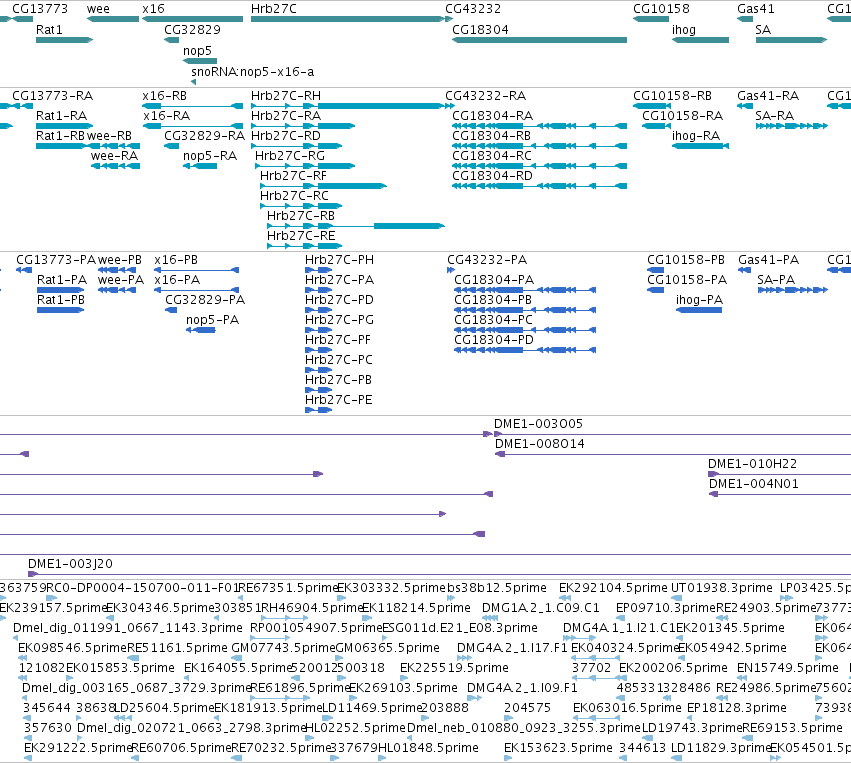Select EST RE70232.5prime
This screenshot has width=851, height=763.
(281, 748)
